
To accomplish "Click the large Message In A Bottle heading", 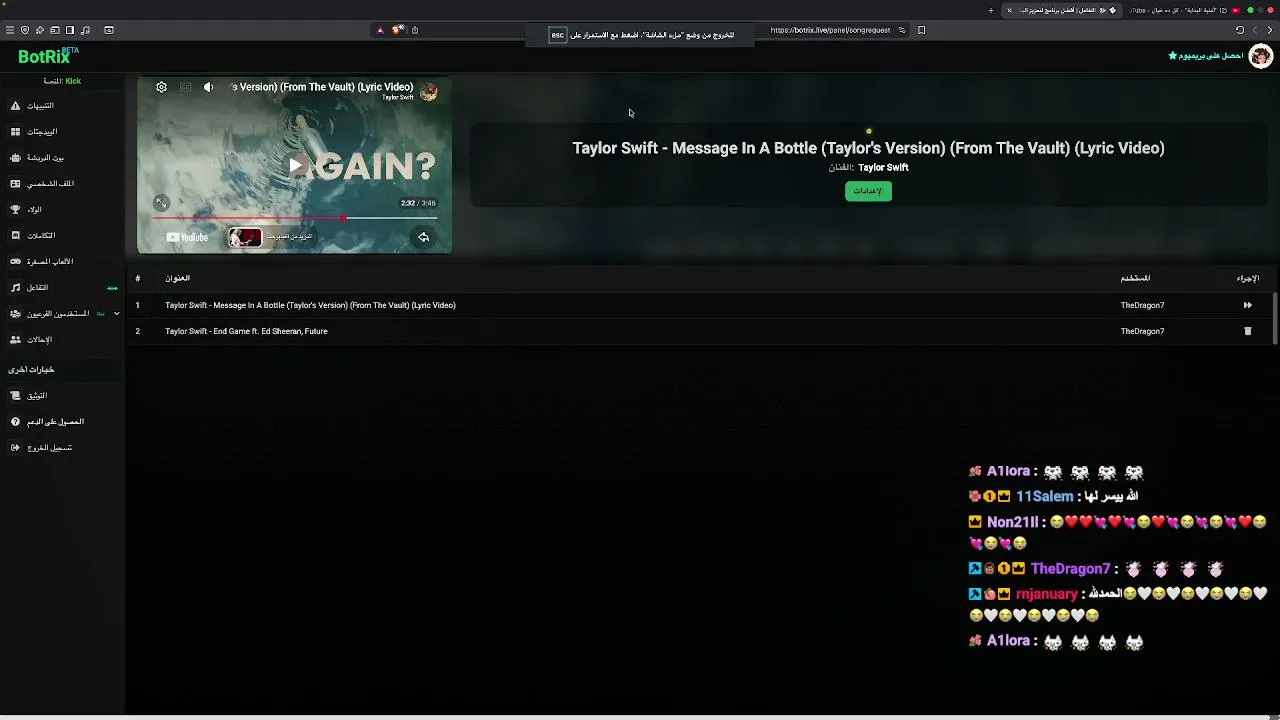I will point(868,148).
